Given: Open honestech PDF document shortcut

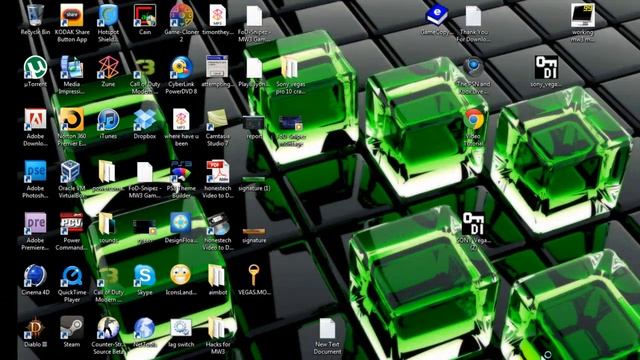Looking at the screenshot, I should [x=218, y=171].
